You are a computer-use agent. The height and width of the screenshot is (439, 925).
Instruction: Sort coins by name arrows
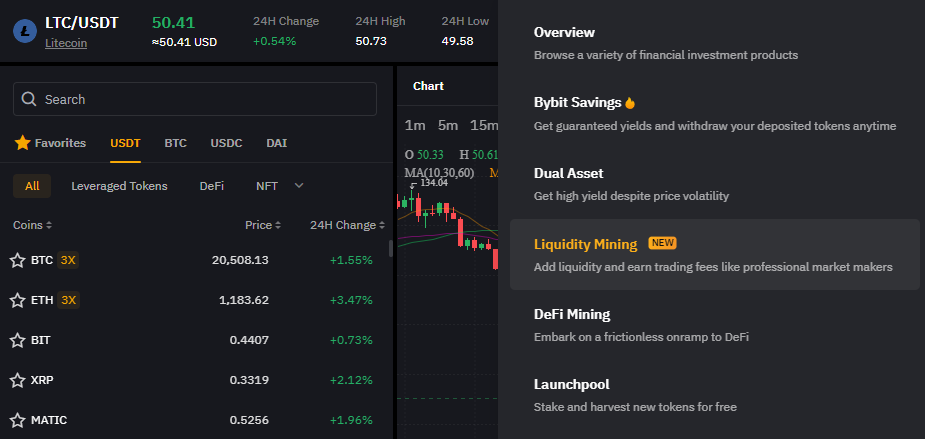(49, 225)
